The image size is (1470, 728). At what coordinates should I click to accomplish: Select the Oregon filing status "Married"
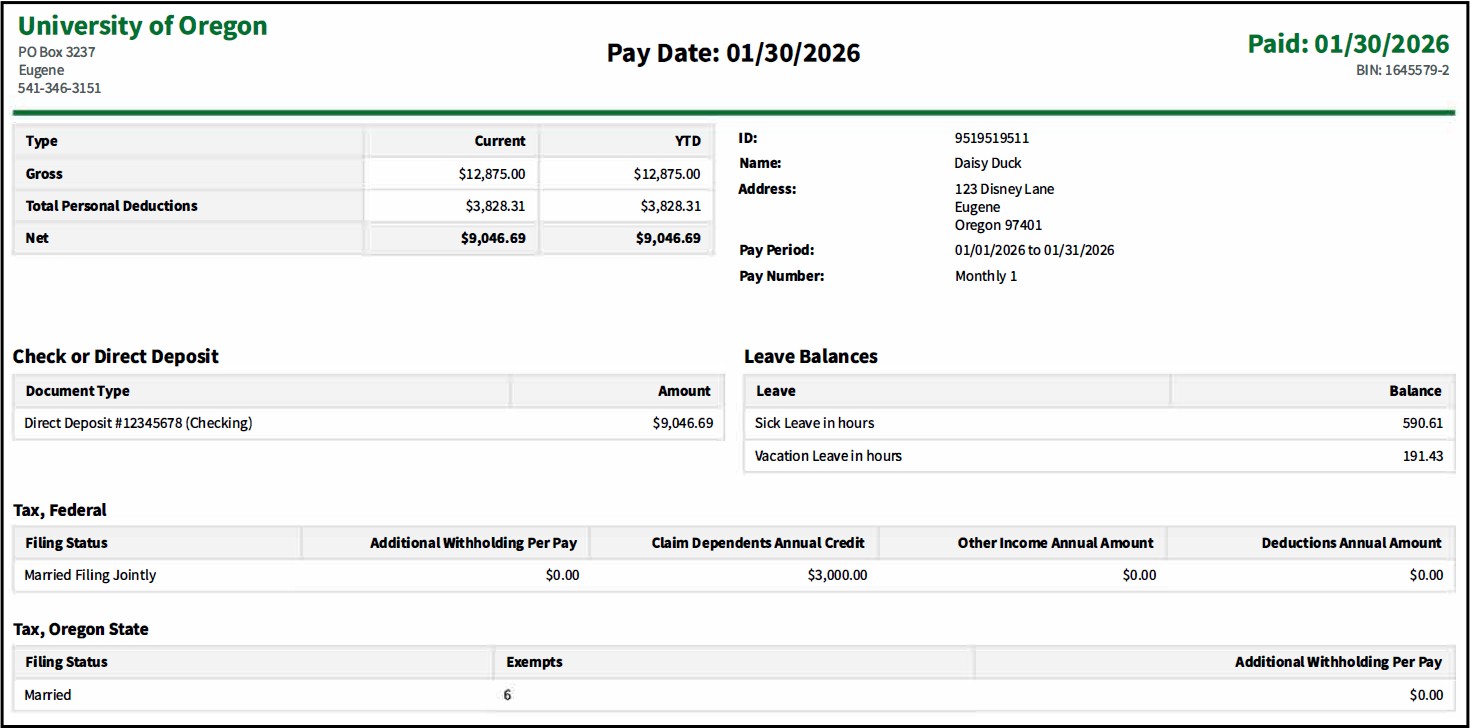[x=48, y=695]
